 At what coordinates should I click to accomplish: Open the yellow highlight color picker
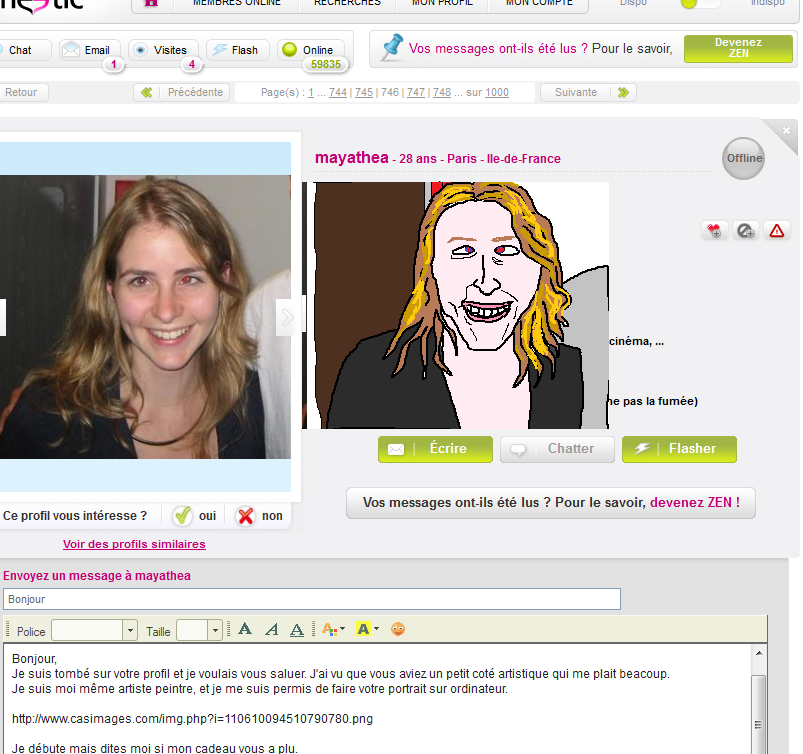coord(376,629)
